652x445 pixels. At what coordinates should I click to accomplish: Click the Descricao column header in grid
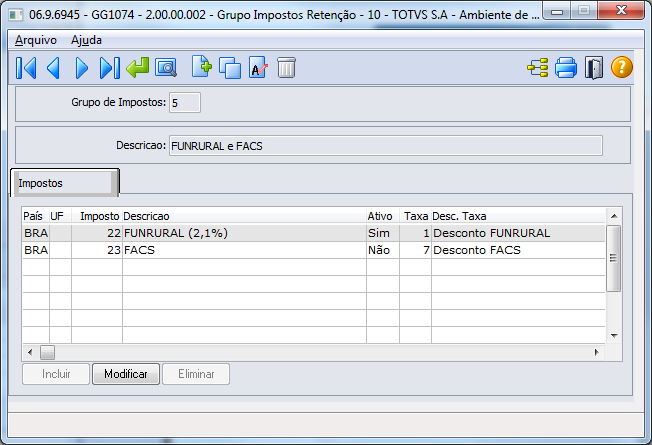[244, 216]
